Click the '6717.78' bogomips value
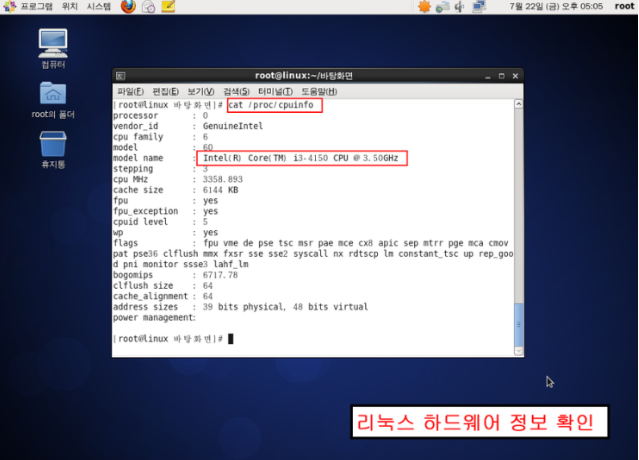Image resolution: width=639 pixels, height=460 pixels. click(x=220, y=275)
